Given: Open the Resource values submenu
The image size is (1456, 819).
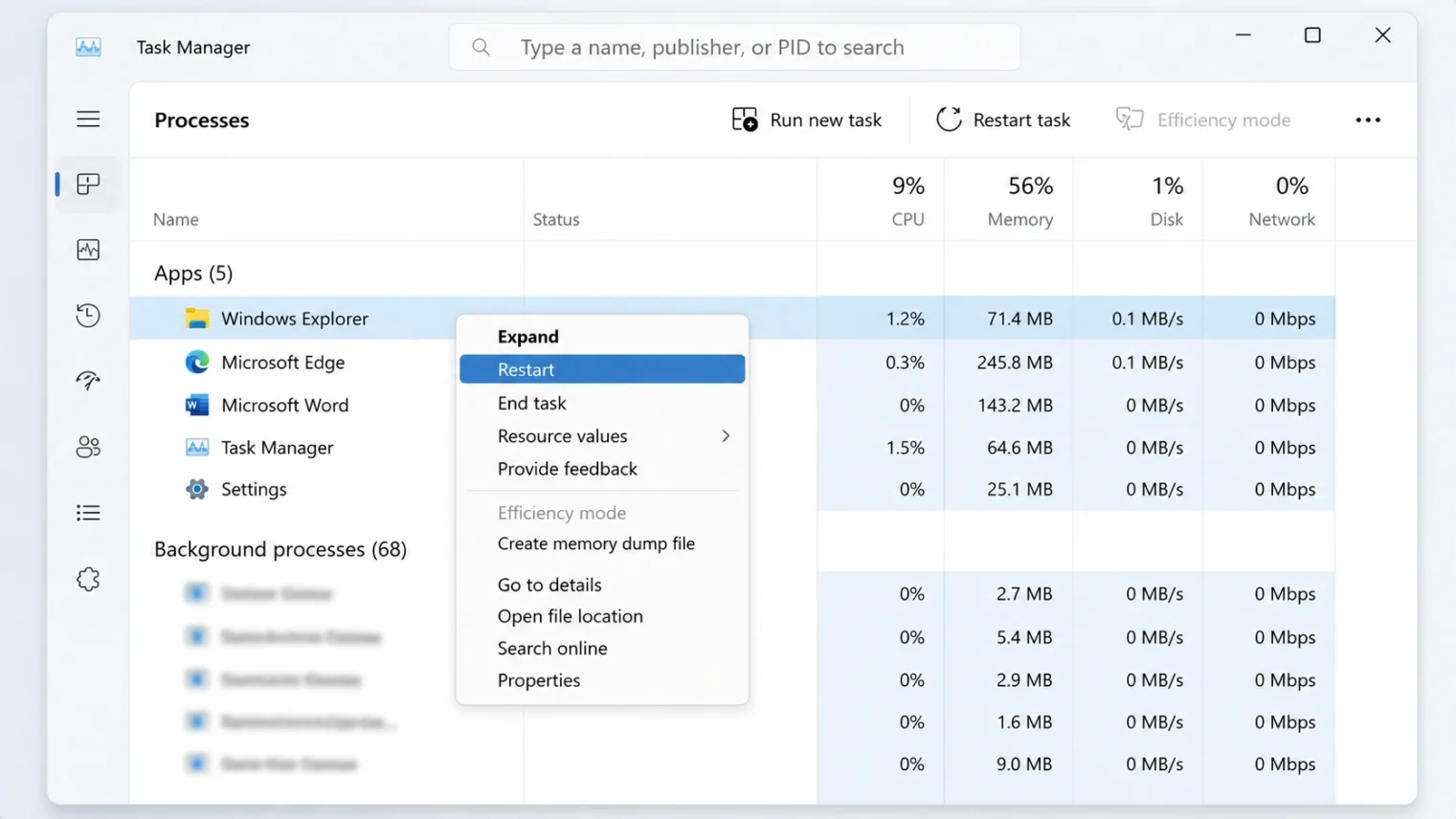Looking at the screenshot, I should point(602,435).
